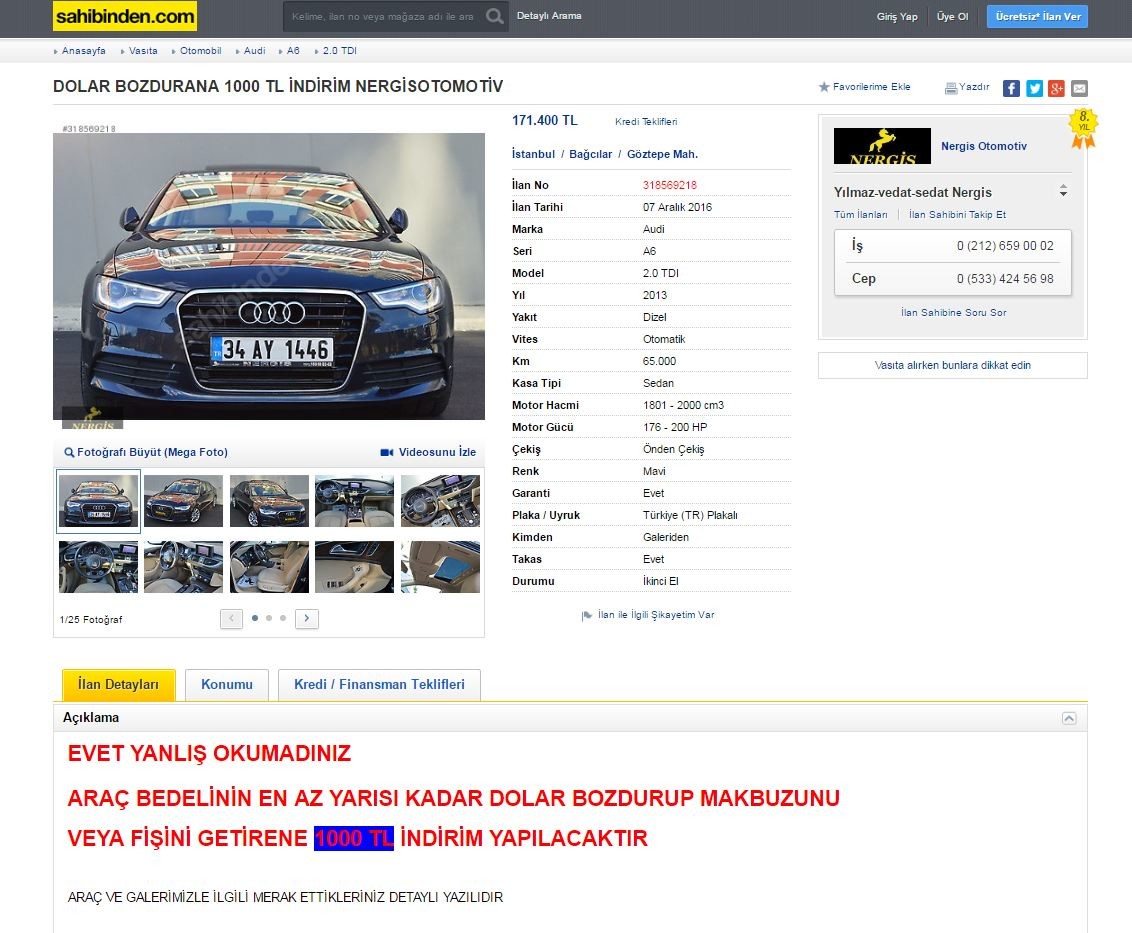Switch to the Konumu tab
The height and width of the screenshot is (933, 1132).
(227, 685)
